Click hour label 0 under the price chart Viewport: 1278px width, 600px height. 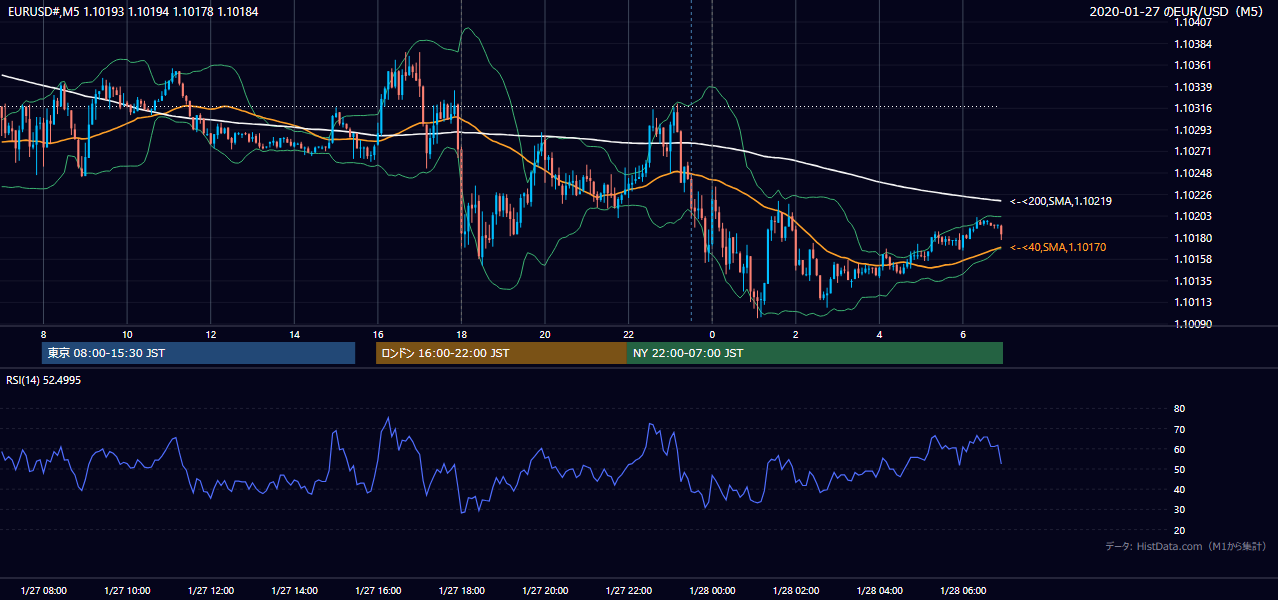(x=712, y=334)
